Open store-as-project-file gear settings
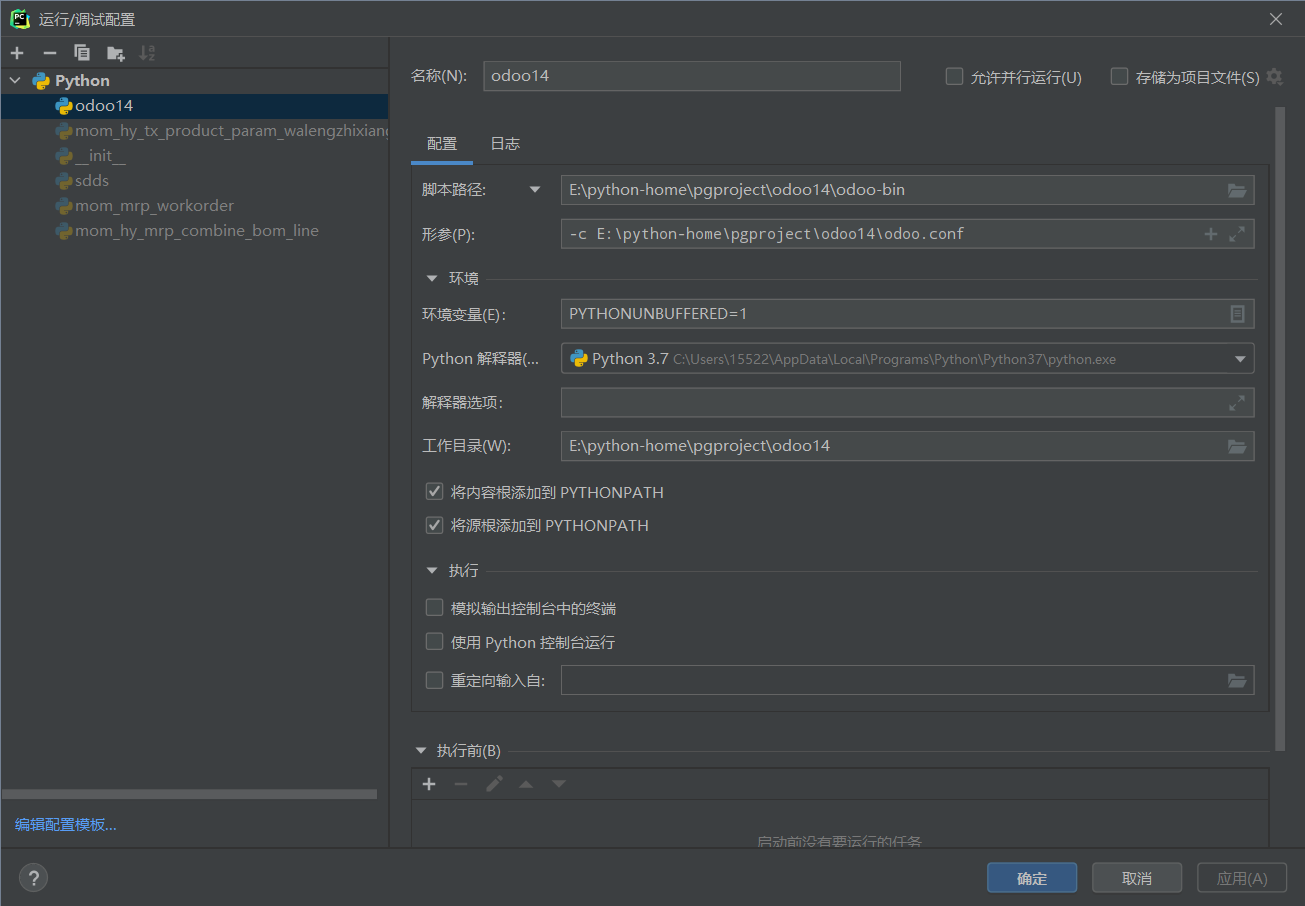Image resolution: width=1305 pixels, height=906 pixels. pos(1274,77)
